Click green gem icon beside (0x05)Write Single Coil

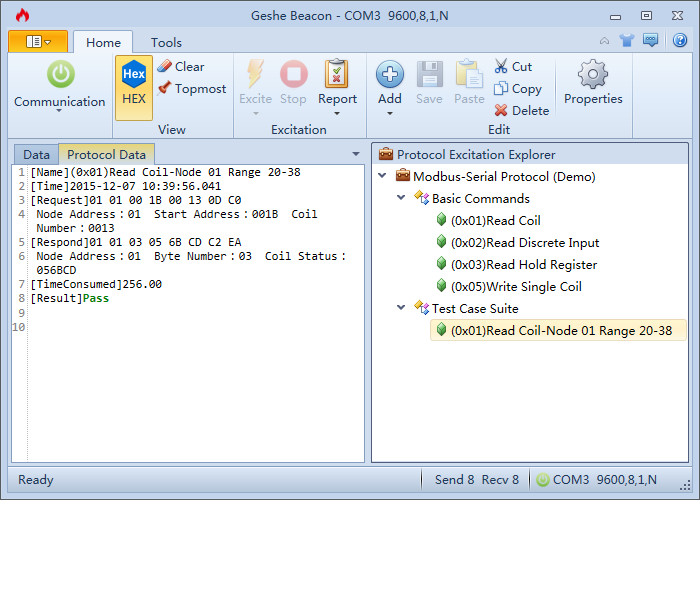tap(441, 285)
